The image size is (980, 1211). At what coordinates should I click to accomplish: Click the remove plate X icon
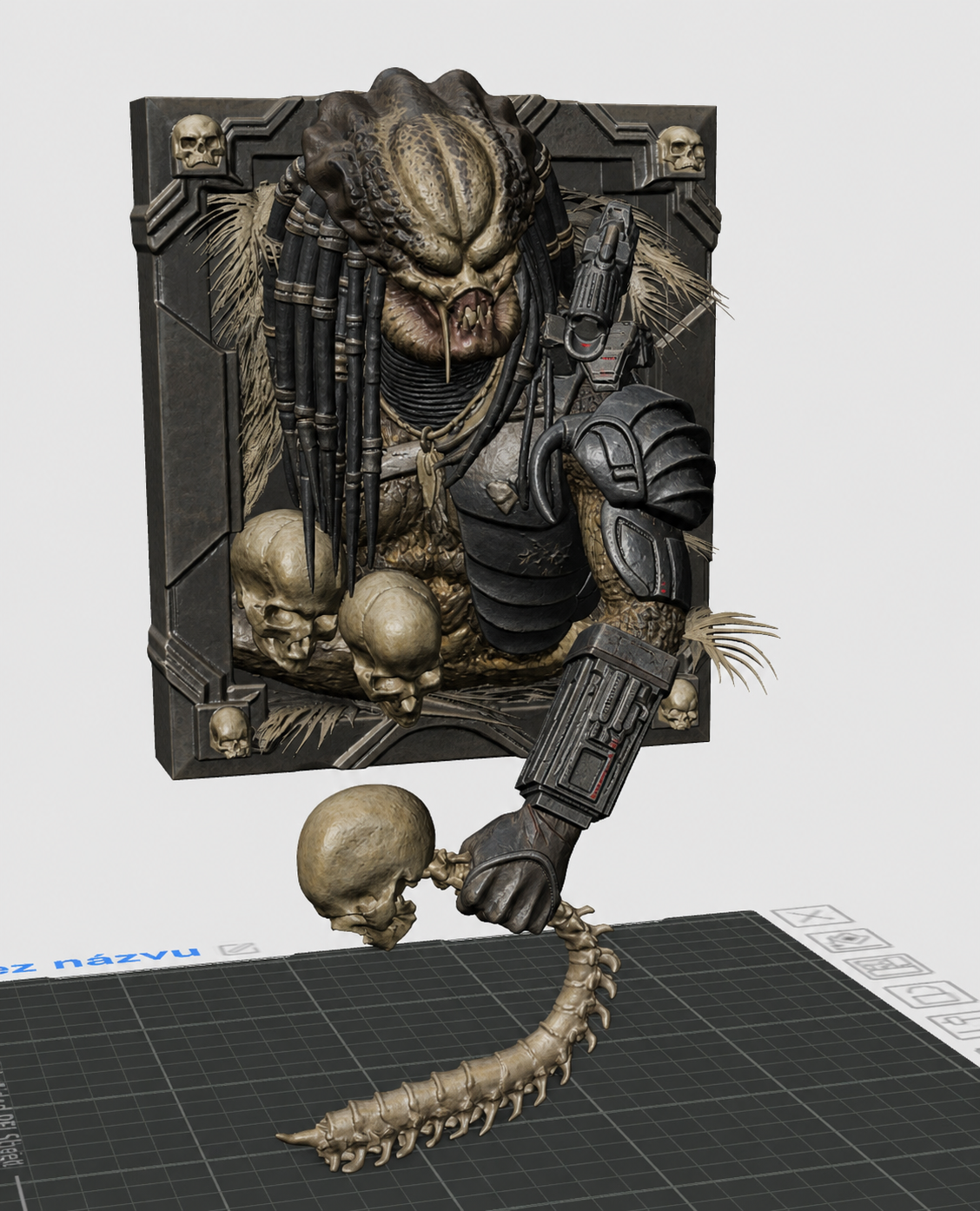(x=813, y=916)
